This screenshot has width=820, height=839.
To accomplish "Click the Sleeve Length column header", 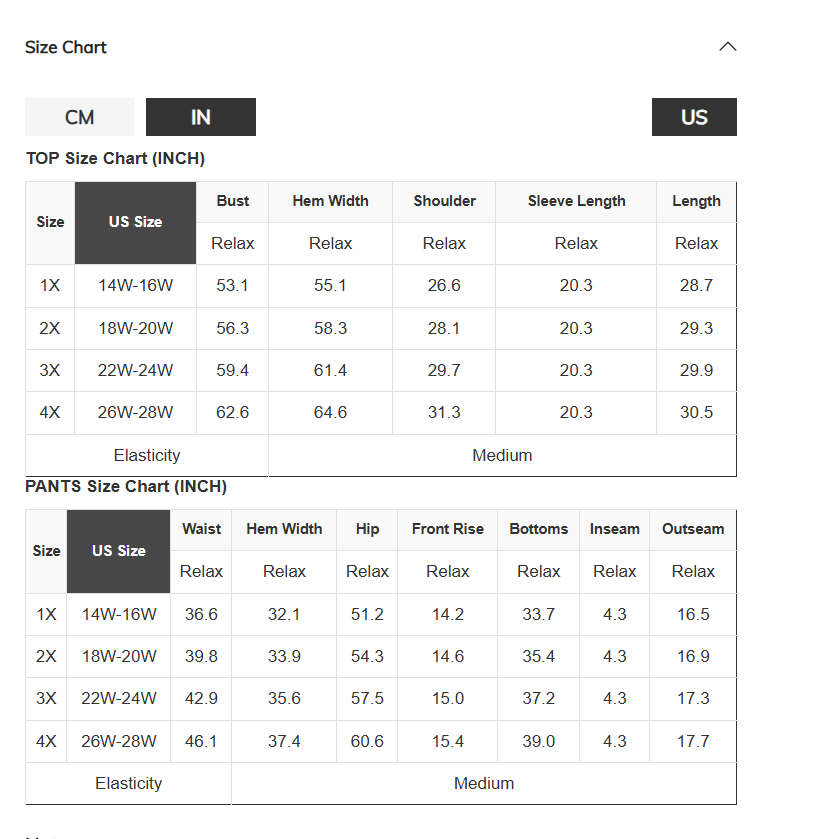I will 576,201.
